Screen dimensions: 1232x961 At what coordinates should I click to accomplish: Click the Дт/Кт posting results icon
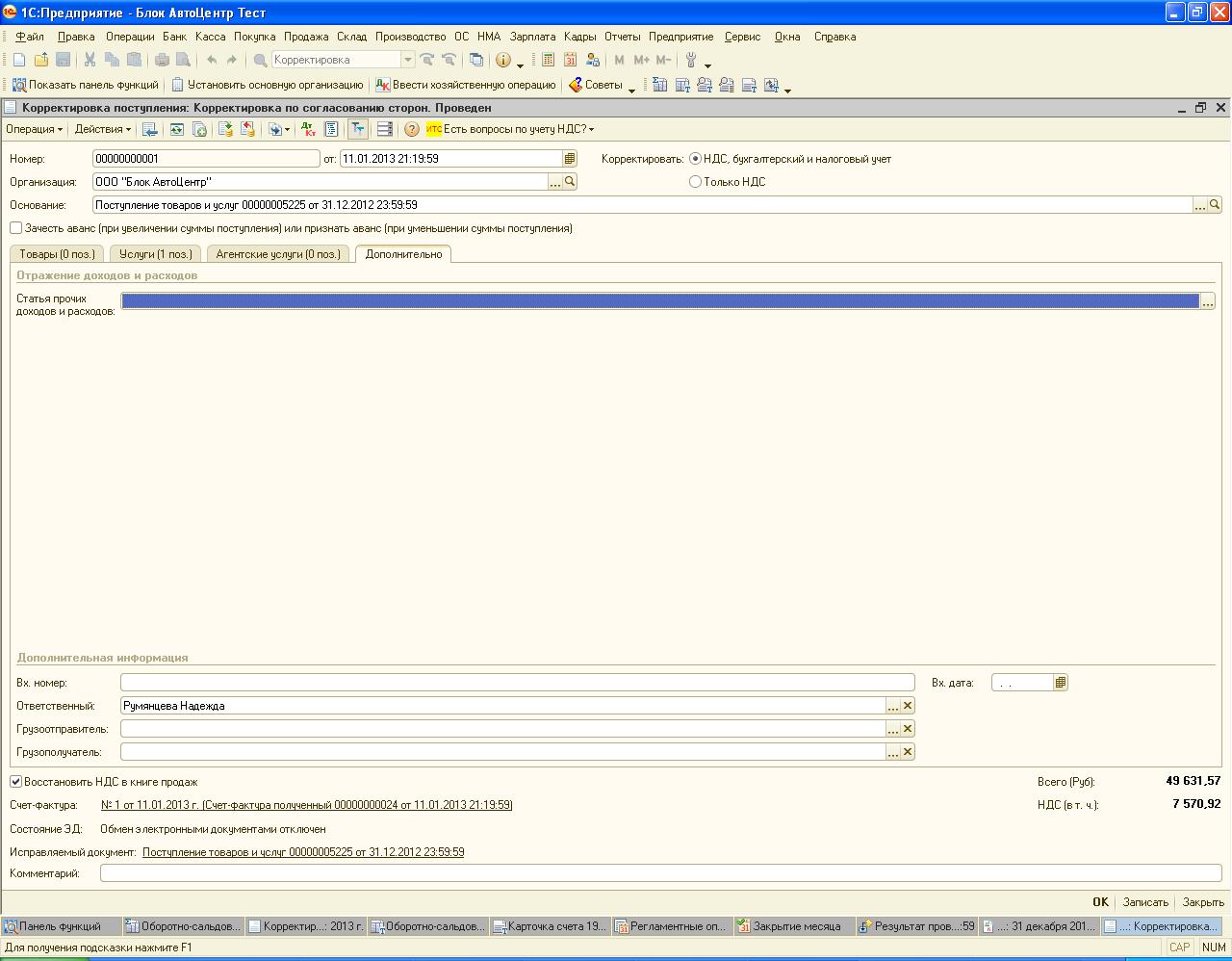coord(308,129)
